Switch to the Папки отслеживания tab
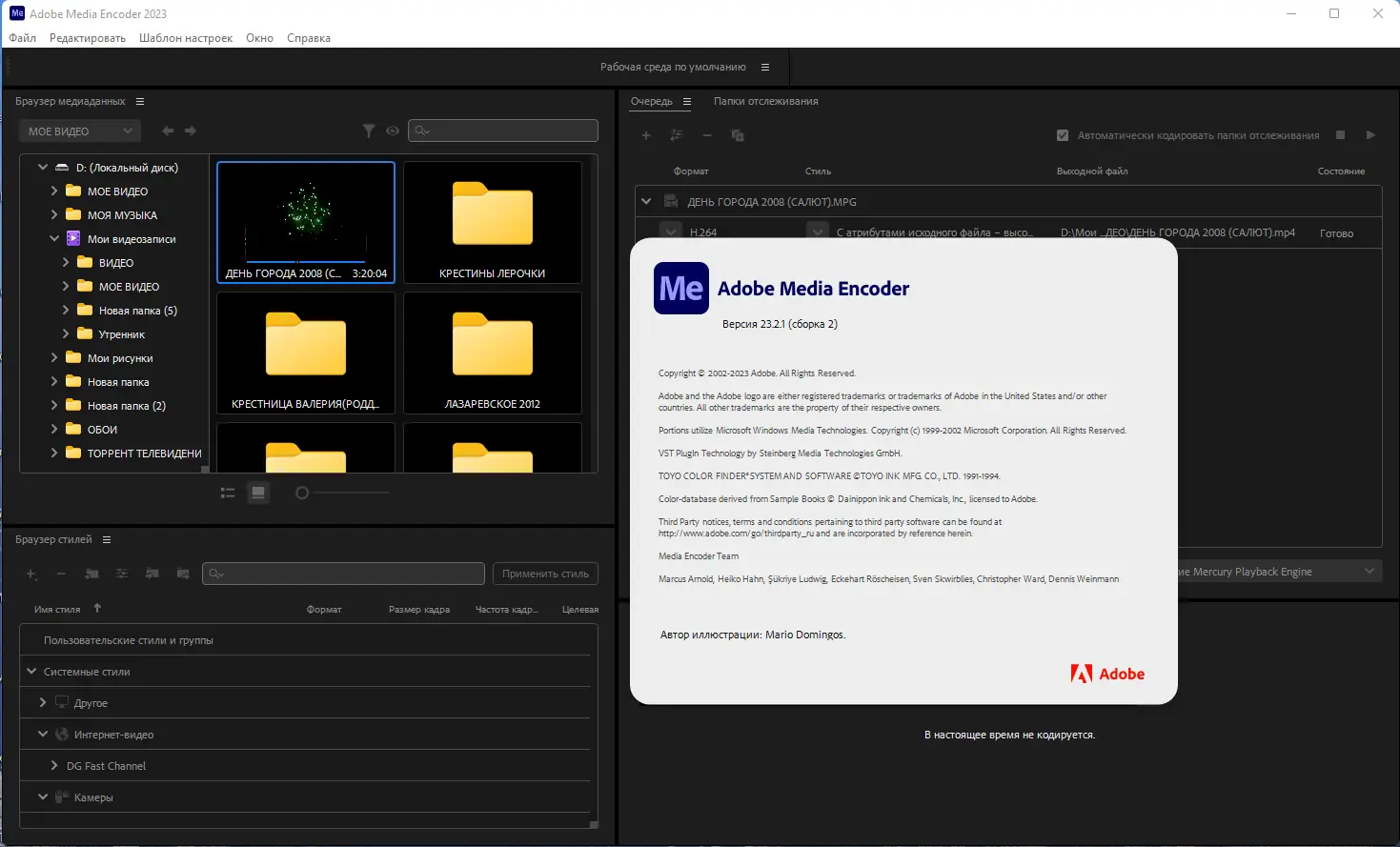1400x847 pixels. 765,101
